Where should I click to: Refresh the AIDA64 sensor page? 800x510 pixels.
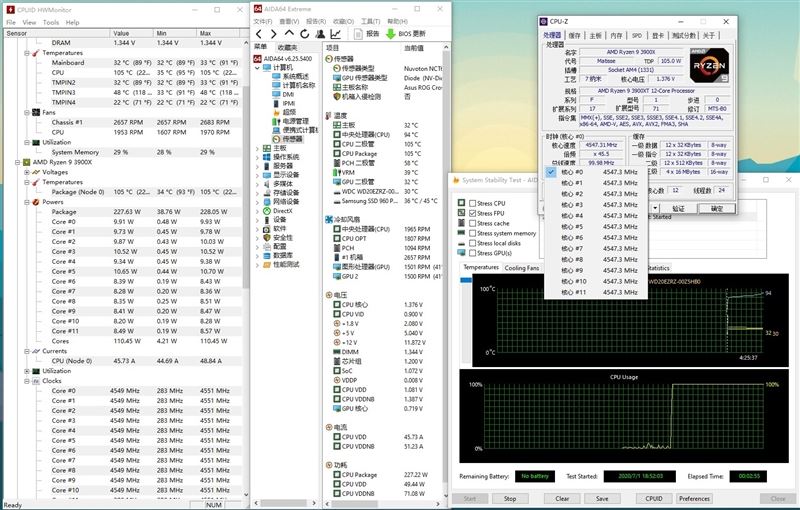[305, 34]
